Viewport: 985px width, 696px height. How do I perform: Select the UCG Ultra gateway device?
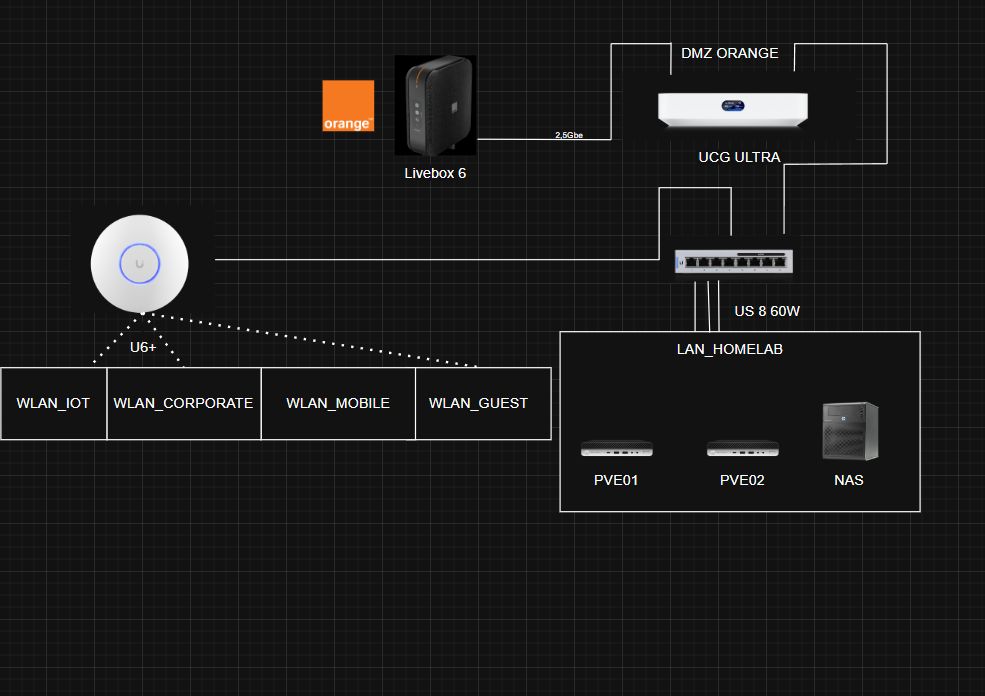click(732, 109)
